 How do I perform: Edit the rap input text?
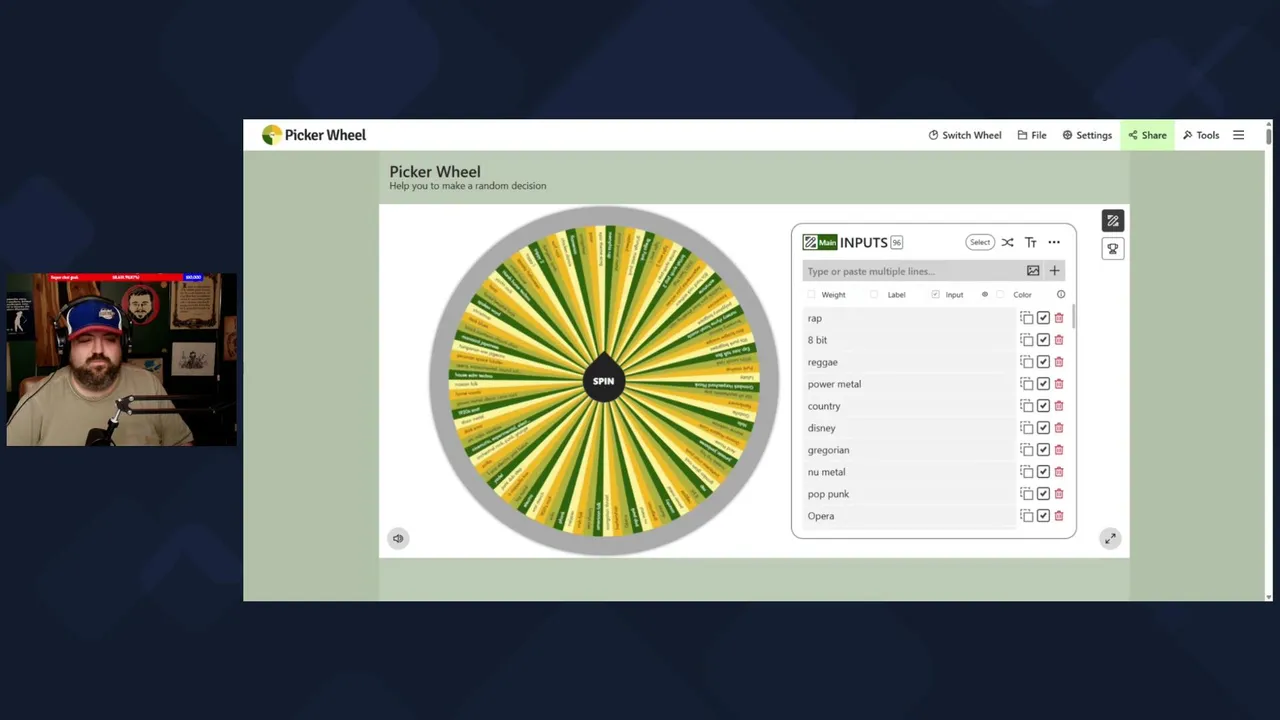click(x=909, y=318)
